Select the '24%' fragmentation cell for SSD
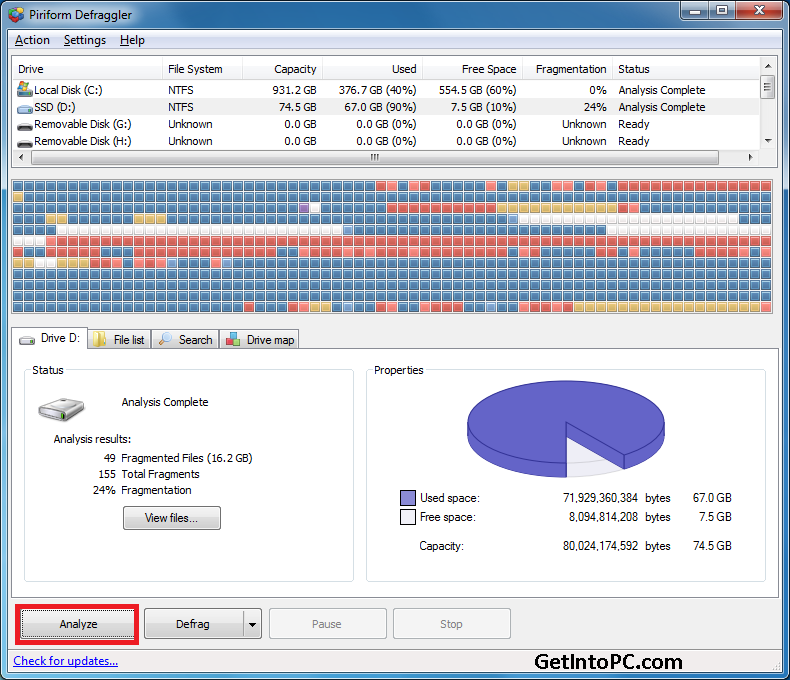The width and height of the screenshot is (790, 680). pyautogui.click(x=595, y=107)
